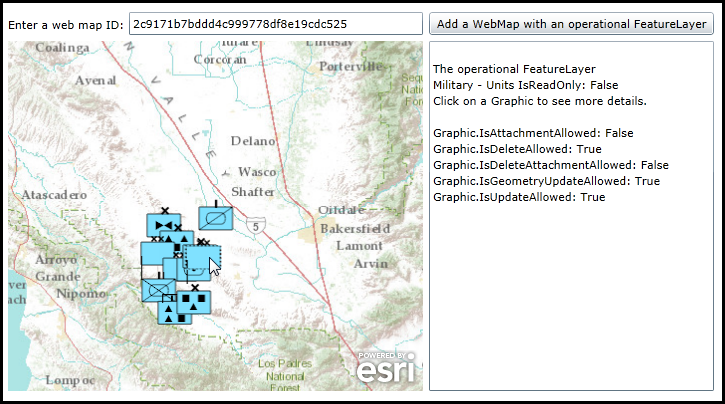Click the Nipomo map label
Screen dimensions: 725x404
[81, 294]
